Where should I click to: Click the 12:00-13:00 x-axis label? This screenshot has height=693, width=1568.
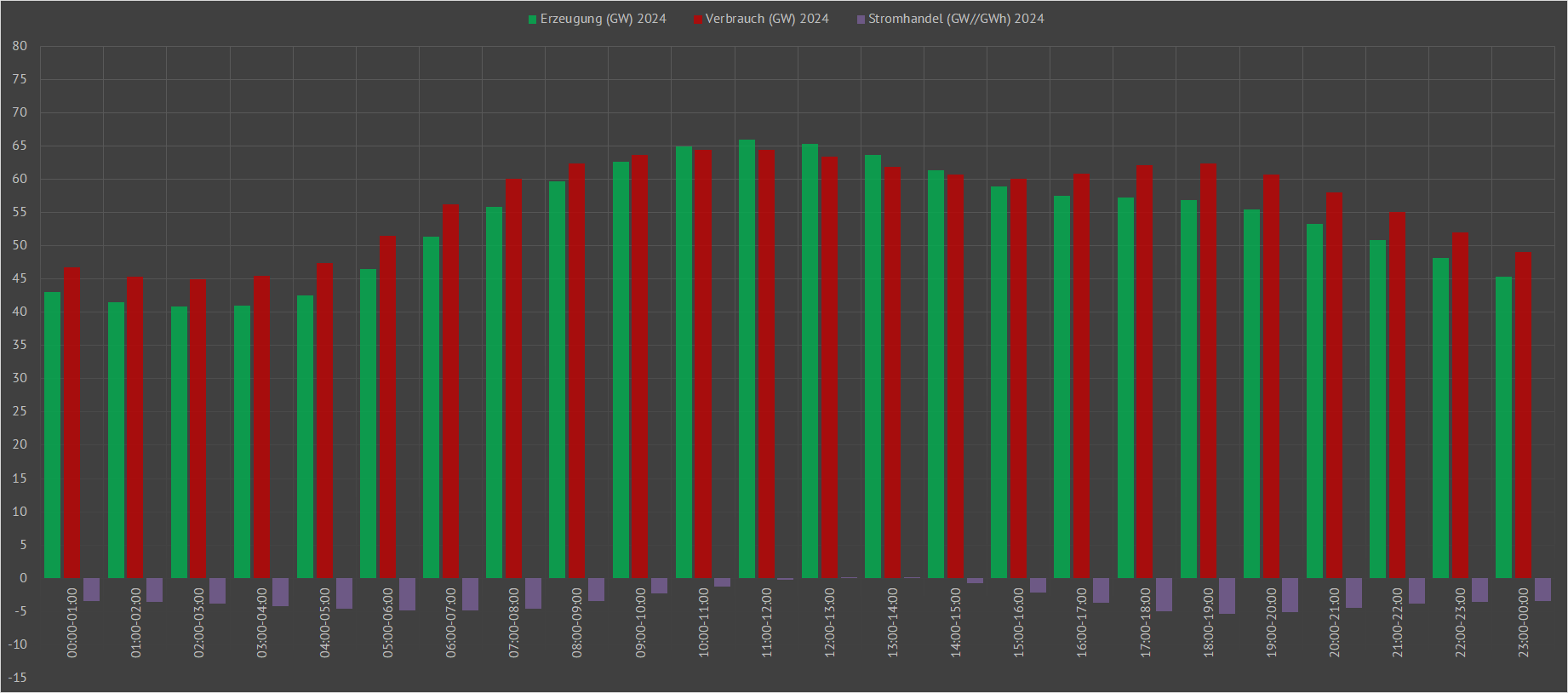[x=830, y=622]
